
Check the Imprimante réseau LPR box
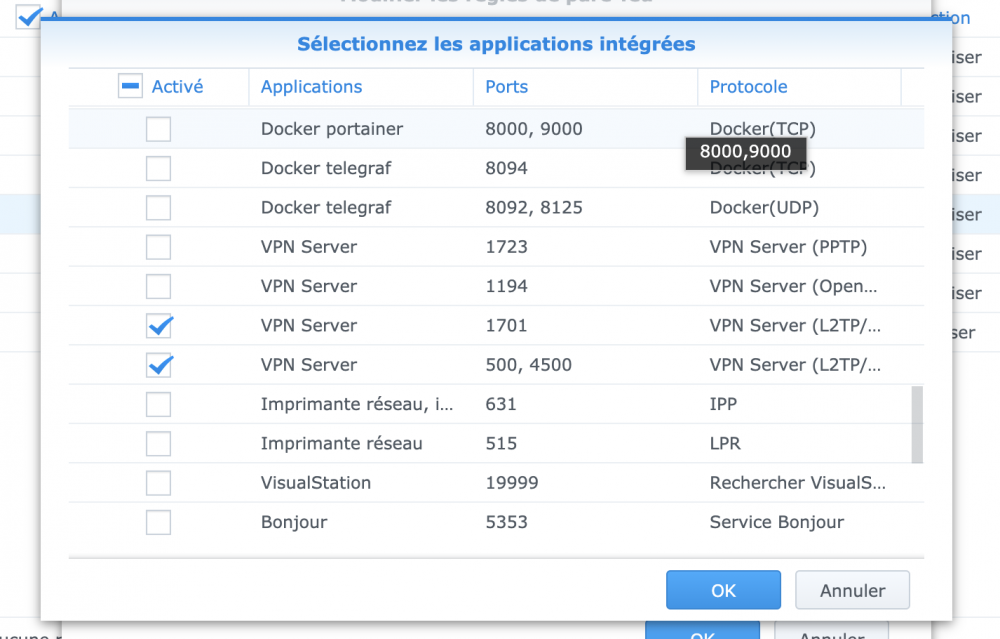tap(158, 443)
